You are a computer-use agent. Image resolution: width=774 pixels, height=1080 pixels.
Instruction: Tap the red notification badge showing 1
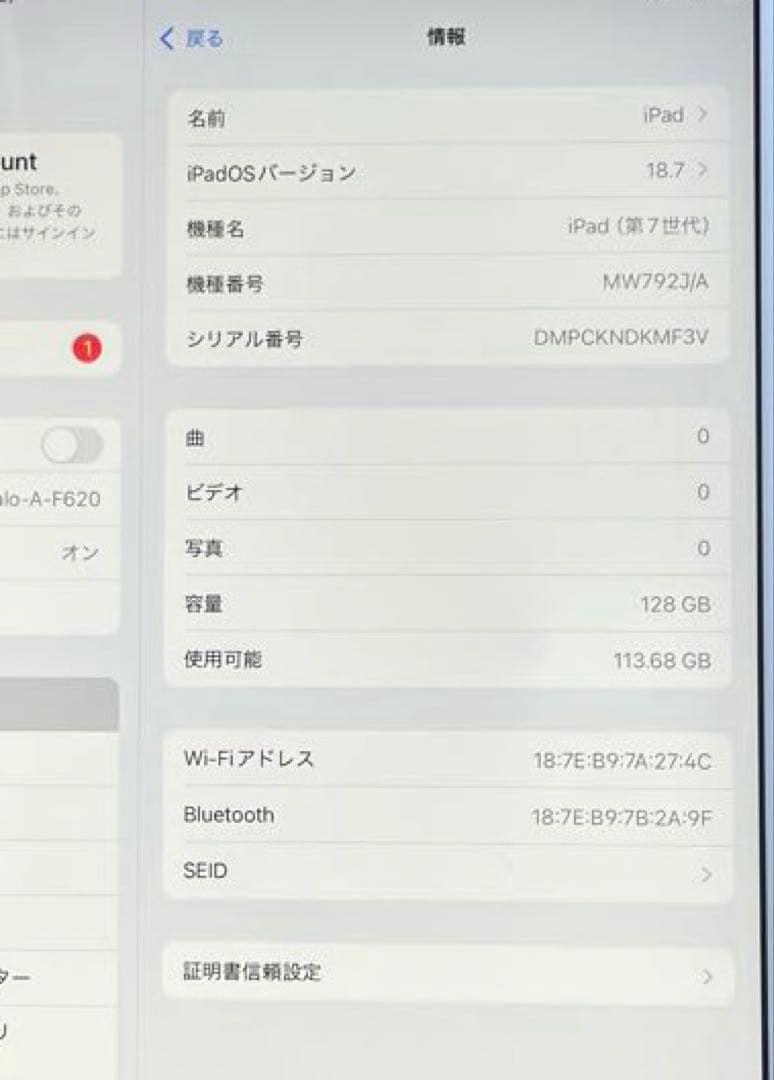click(x=87, y=349)
